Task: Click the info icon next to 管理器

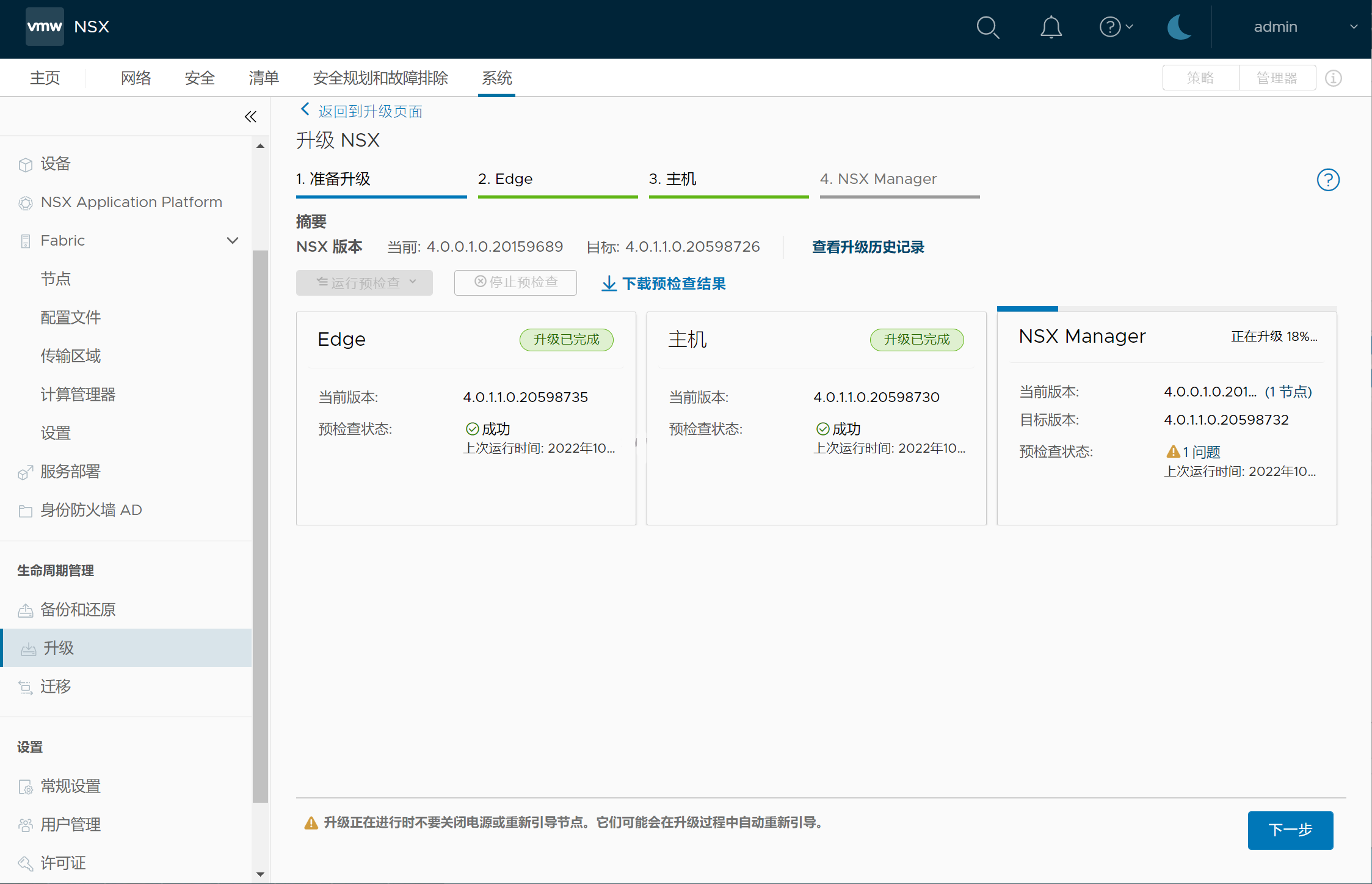Action: (1334, 78)
